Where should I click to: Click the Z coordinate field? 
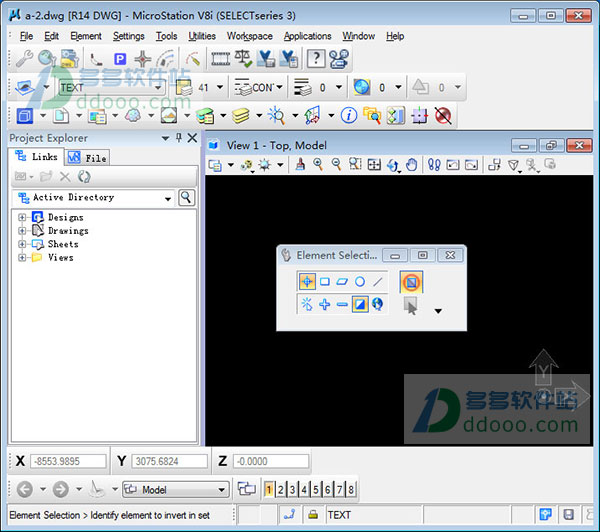tap(271, 461)
